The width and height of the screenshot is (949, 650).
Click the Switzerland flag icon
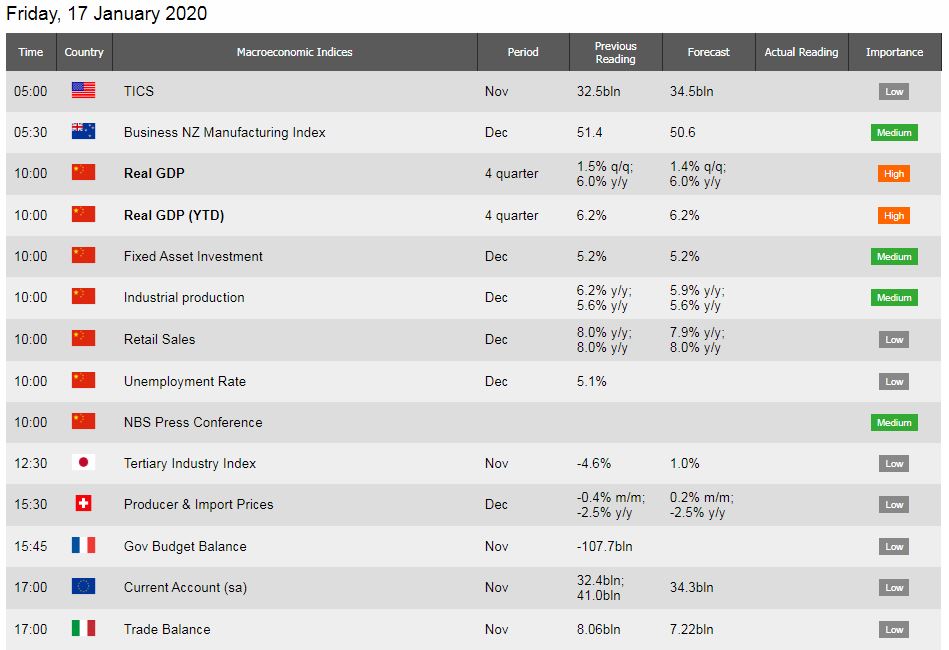[83, 504]
